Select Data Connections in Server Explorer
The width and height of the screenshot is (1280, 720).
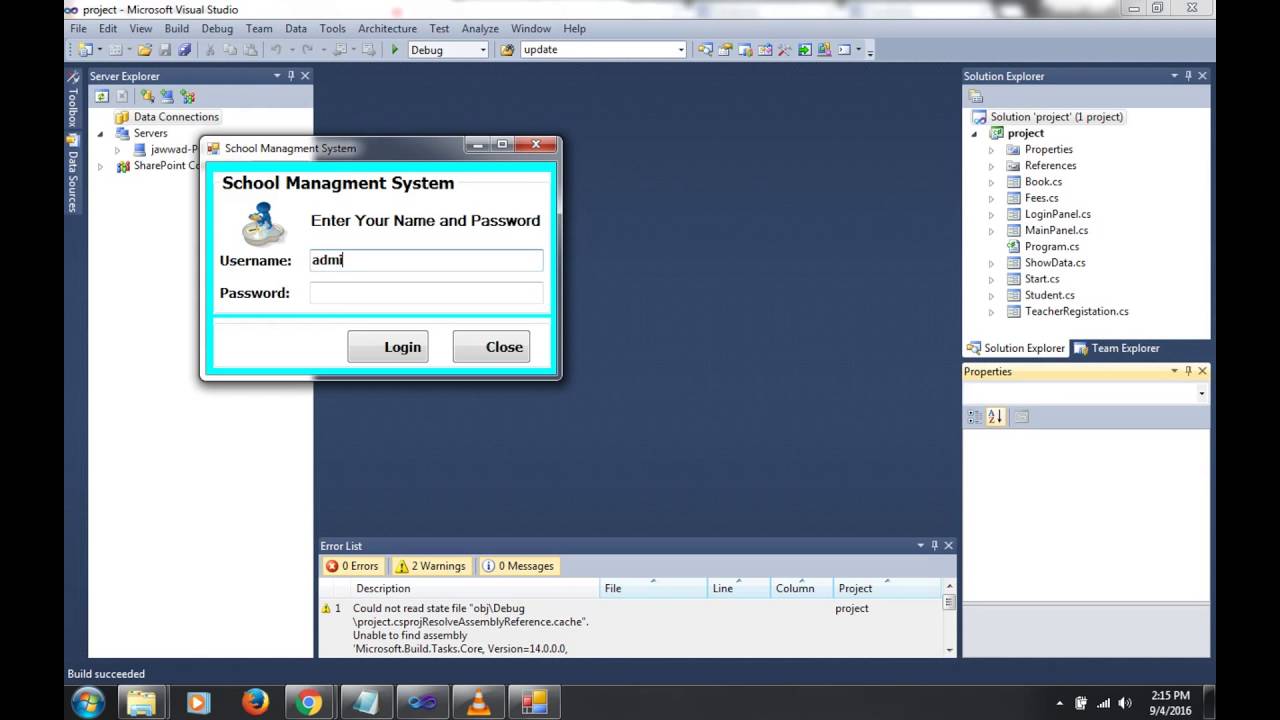[x=176, y=117]
